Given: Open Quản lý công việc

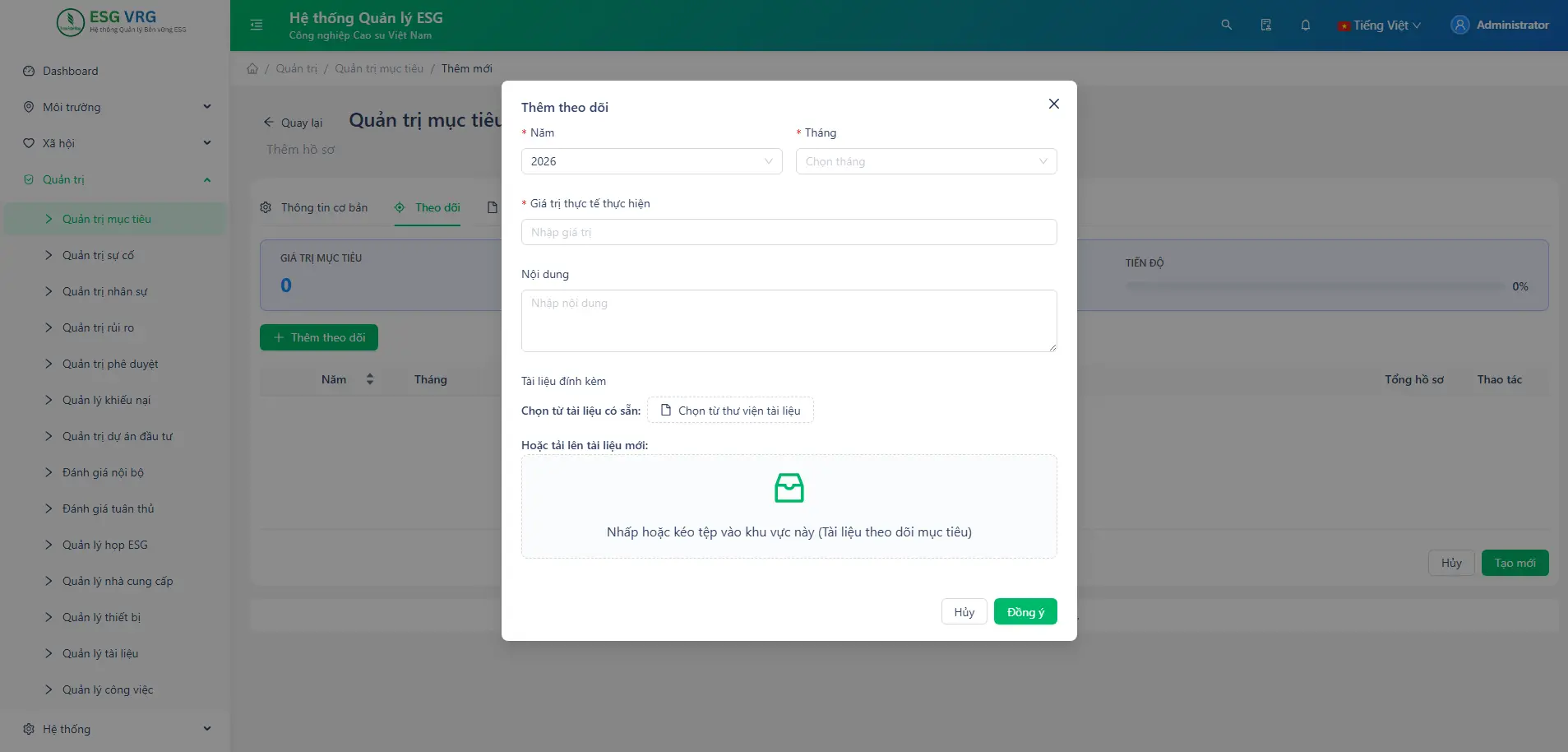Looking at the screenshot, I should 115,689.
